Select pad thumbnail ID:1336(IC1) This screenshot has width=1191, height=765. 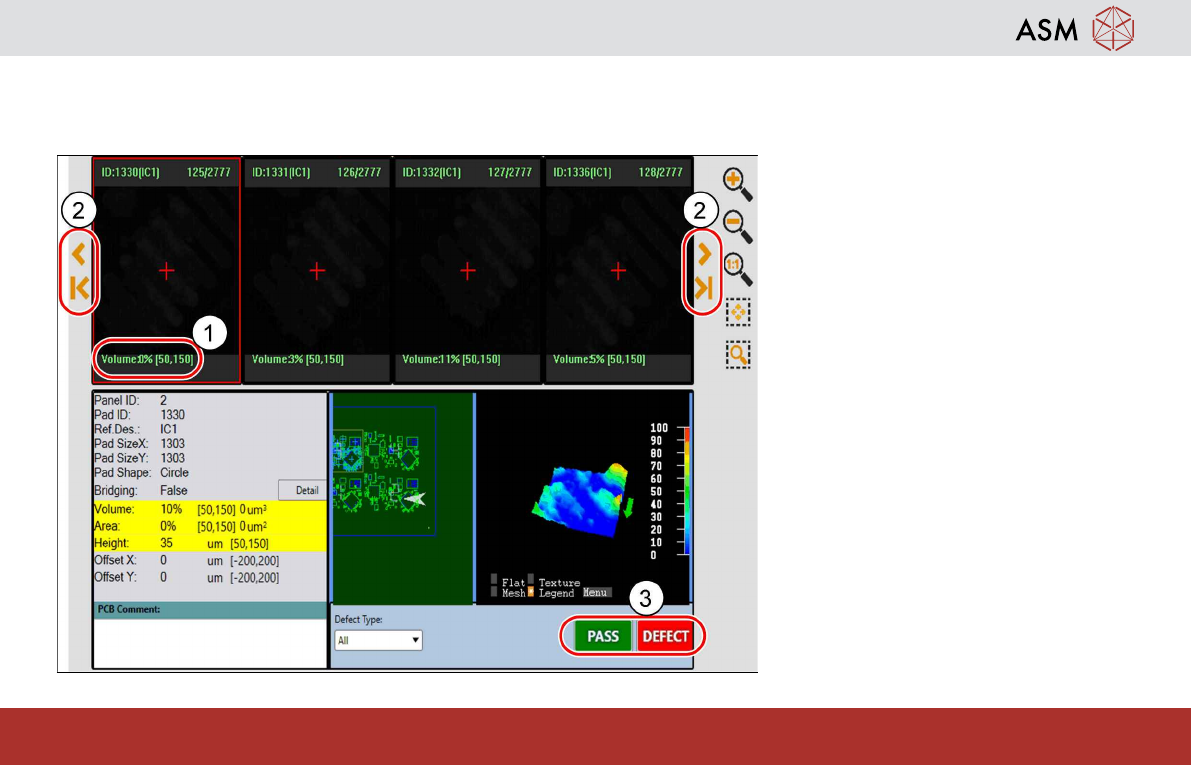(x=618, y=270)
